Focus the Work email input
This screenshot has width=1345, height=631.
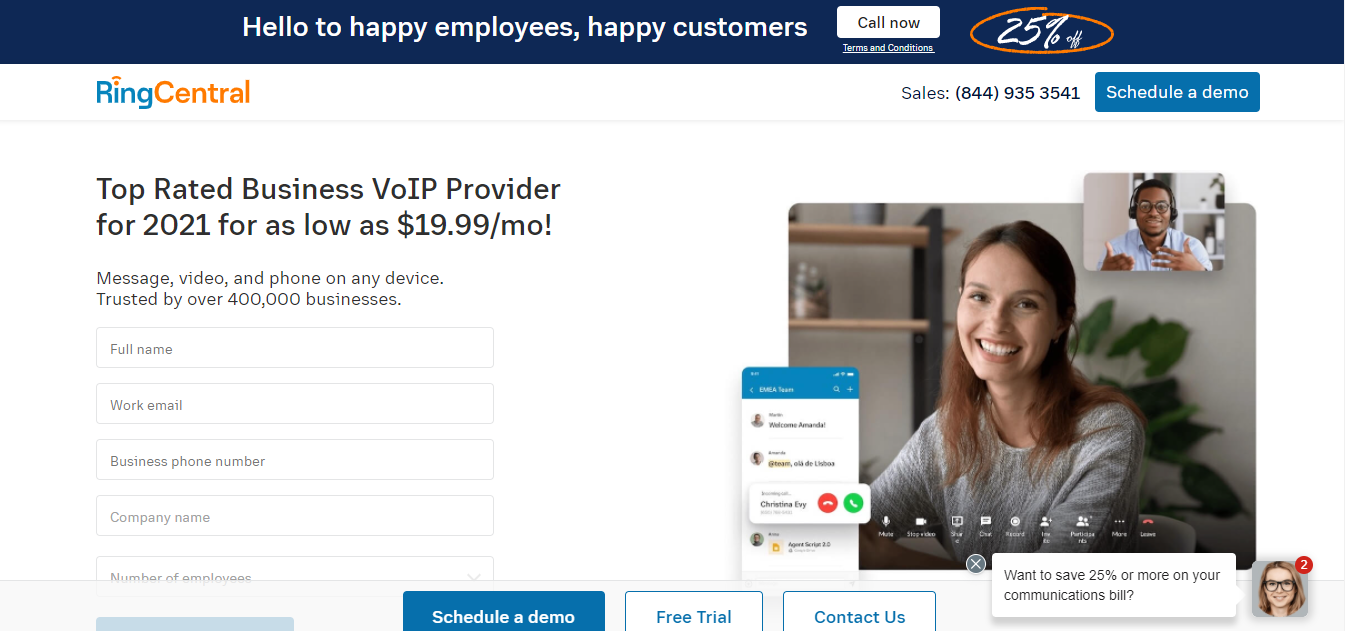[x=295, y=404]
